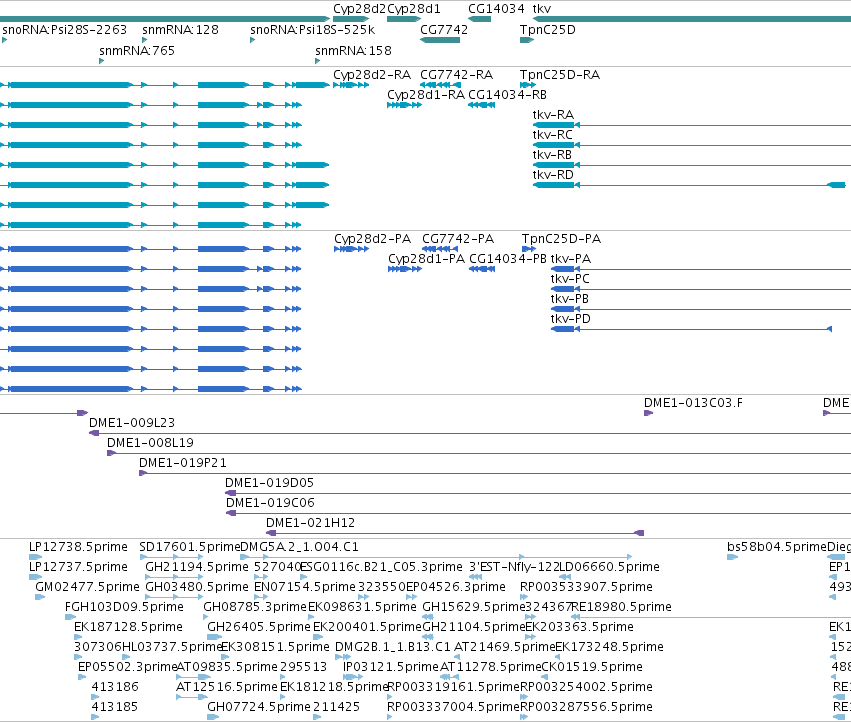
Task: Click the GH26405.5prime EST label
Action: tap(259, 627)
